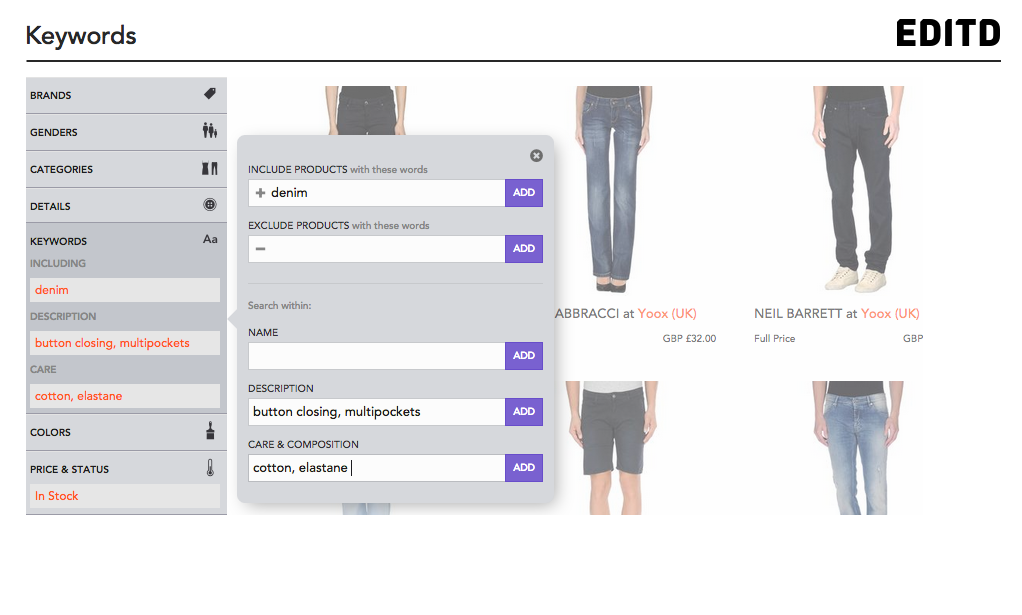Open the black shorts product image
The image size is (1022, 615).
tap(612, 448)
